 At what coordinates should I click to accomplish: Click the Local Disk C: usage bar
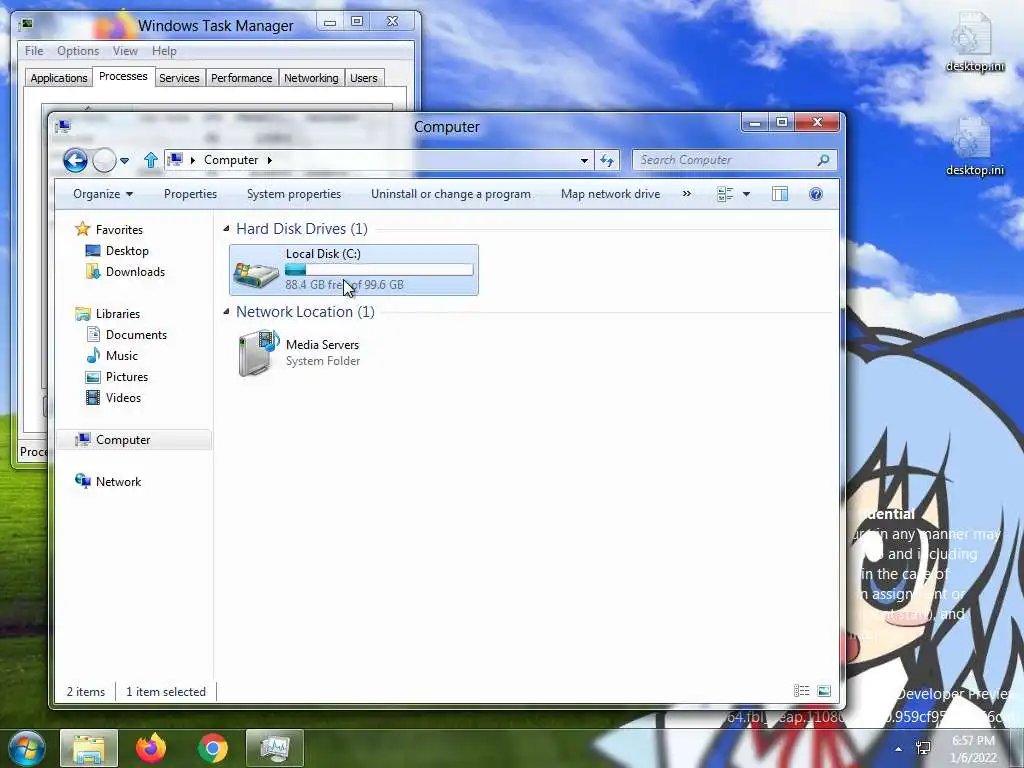379,270
